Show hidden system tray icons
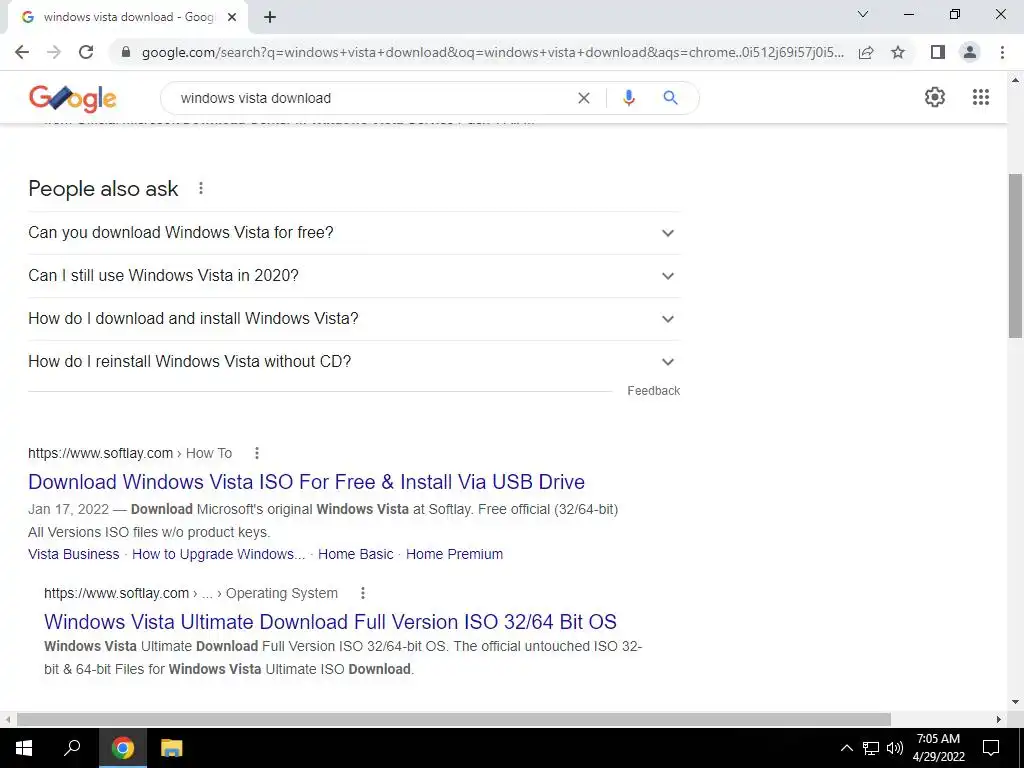The width and height of the screenshot is (1024, 768). 846,748
